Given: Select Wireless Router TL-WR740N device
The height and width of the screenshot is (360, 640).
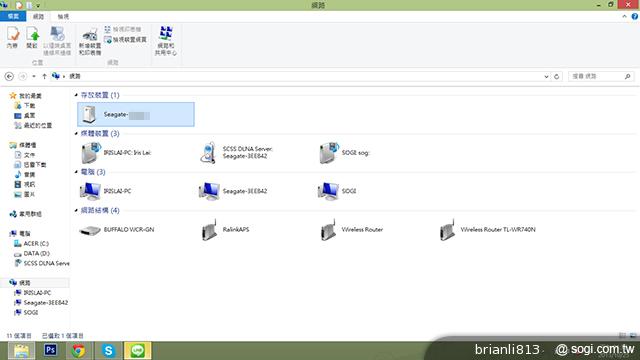Looking at the screenshot, I should (x=487, y=229).
